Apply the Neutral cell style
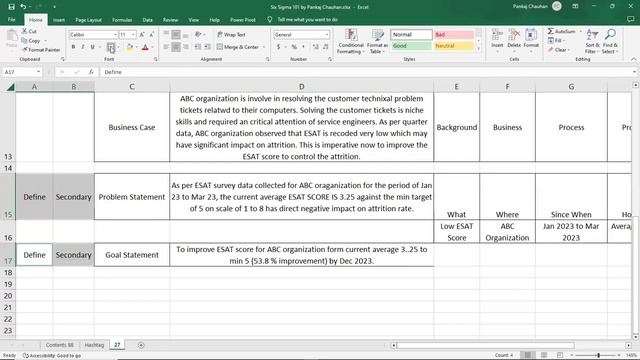Image resolution: width=640 pixels, height=360 pixels. point(453,46)
